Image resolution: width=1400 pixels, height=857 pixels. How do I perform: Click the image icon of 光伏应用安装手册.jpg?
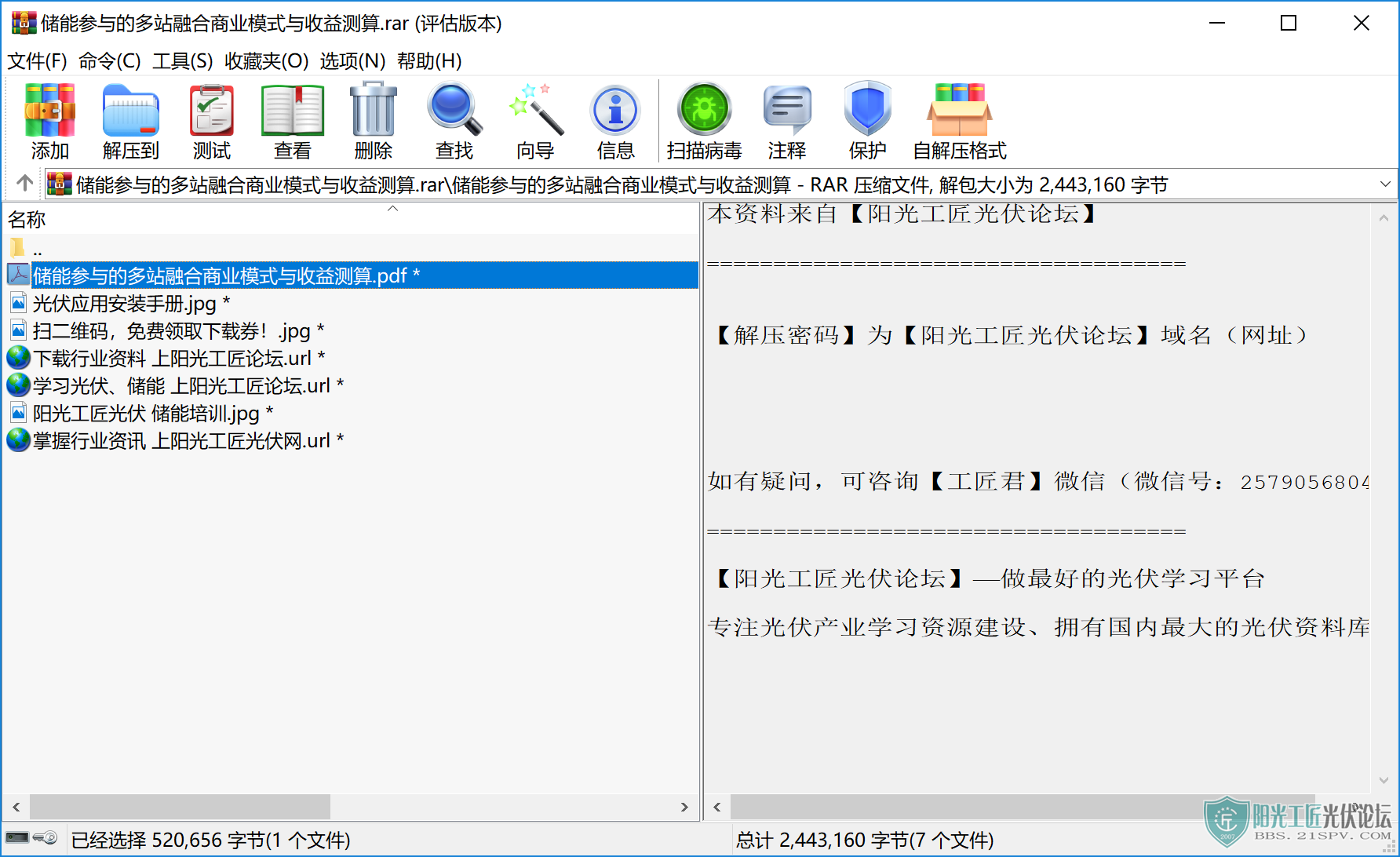pos(19,302)
